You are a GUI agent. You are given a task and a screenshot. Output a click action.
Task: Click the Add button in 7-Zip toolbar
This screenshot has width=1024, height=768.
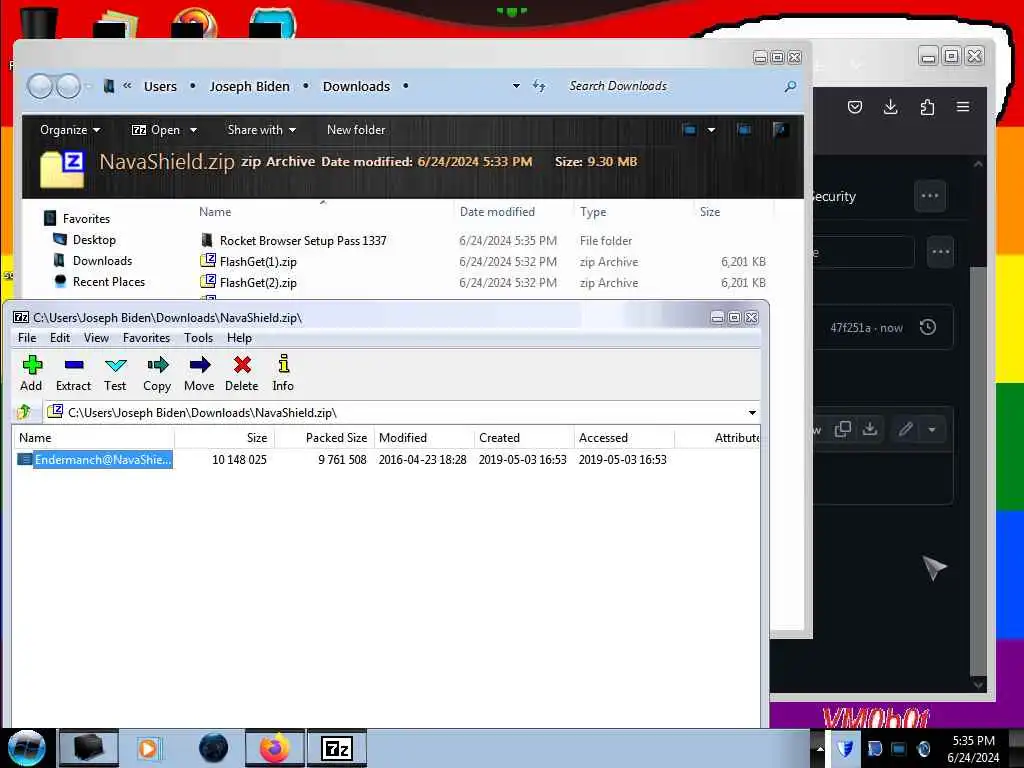click(31, 374)
